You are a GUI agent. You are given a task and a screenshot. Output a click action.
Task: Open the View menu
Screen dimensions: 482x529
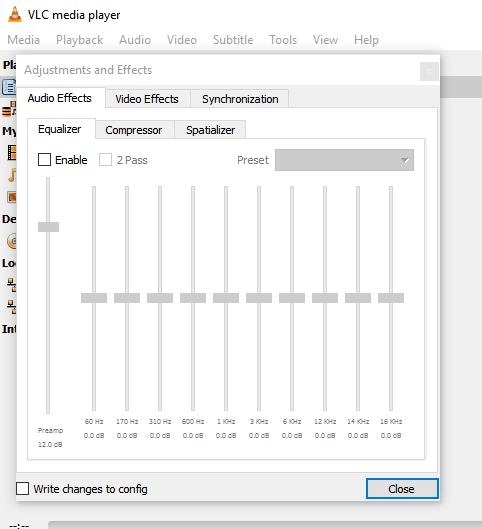click(325, 40)
